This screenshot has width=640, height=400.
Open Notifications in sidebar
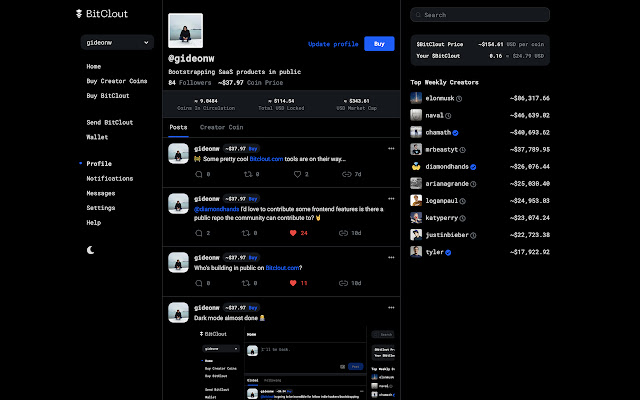[x=109, y=179]
